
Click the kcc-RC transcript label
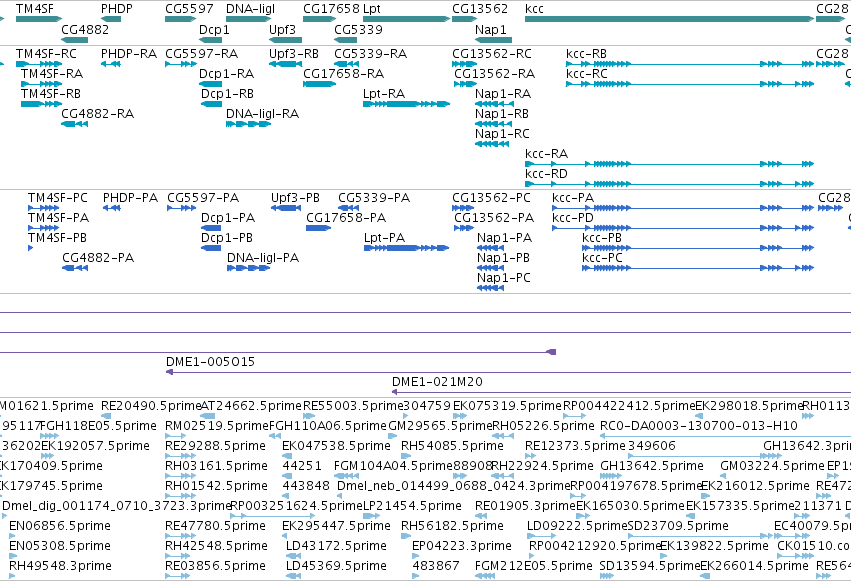[586, 74]
